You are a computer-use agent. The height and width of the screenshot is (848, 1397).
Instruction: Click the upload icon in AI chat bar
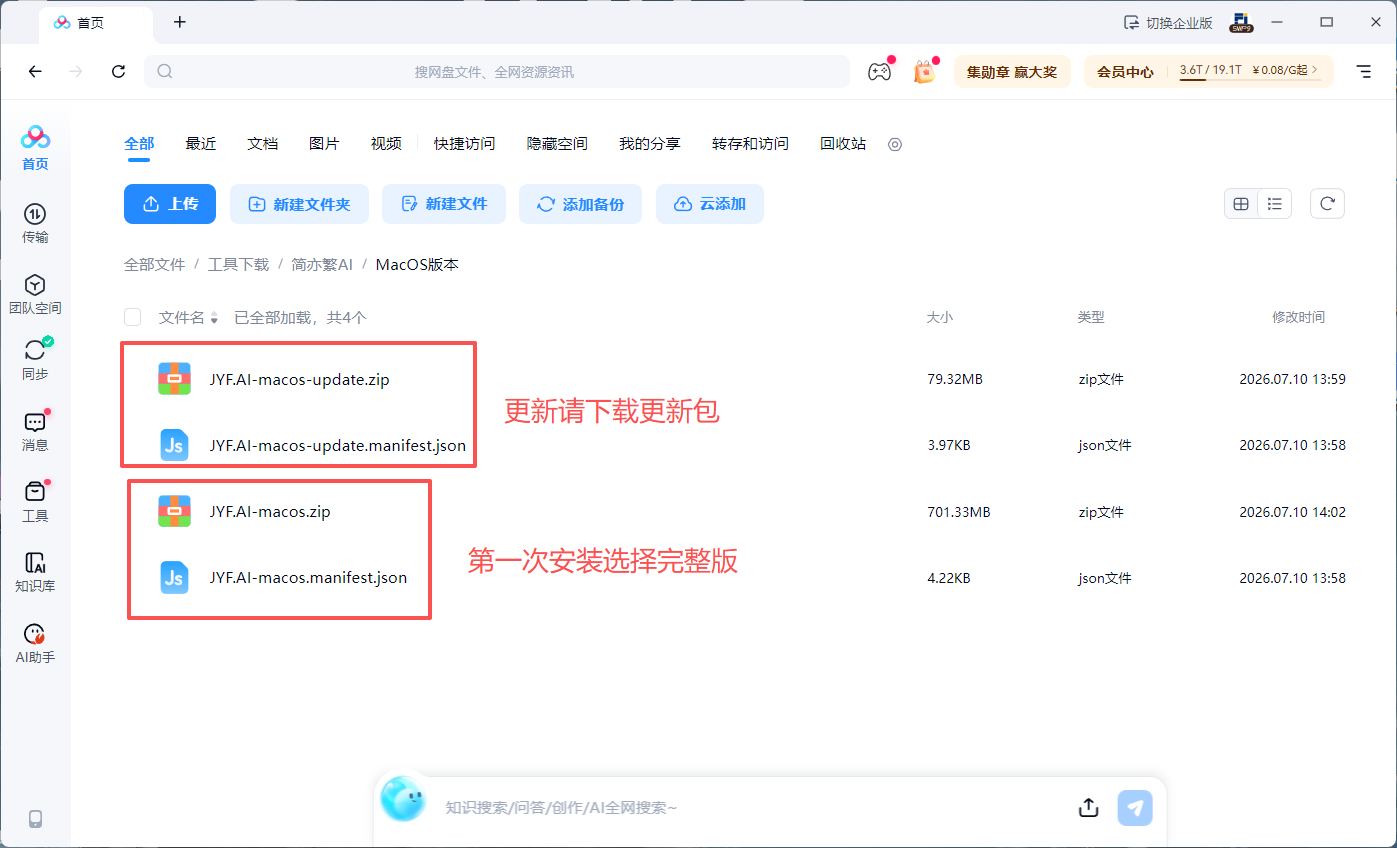[x=1089, y=808]
